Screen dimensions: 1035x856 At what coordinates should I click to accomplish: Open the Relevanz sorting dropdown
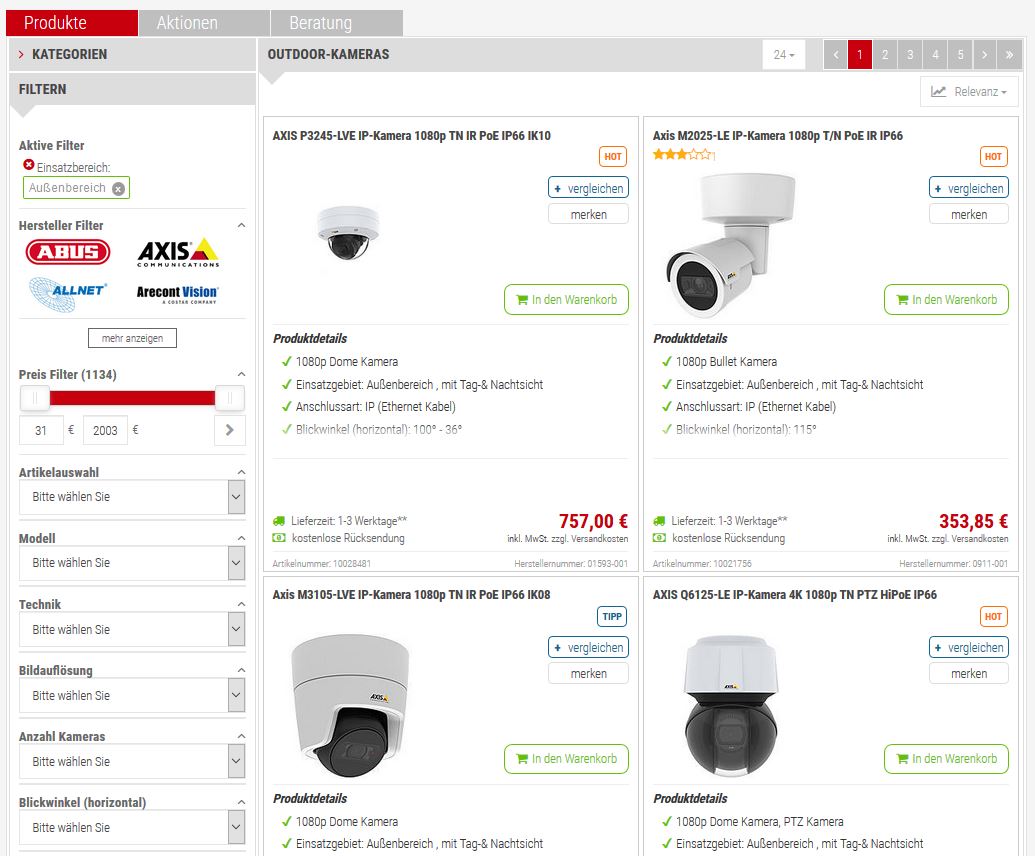968,92
